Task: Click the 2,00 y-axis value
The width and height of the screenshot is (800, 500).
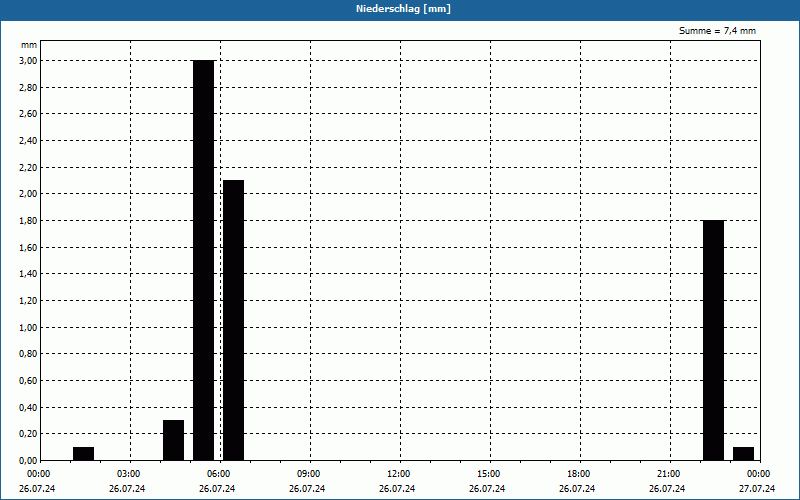Action: (x=28, y=194)
